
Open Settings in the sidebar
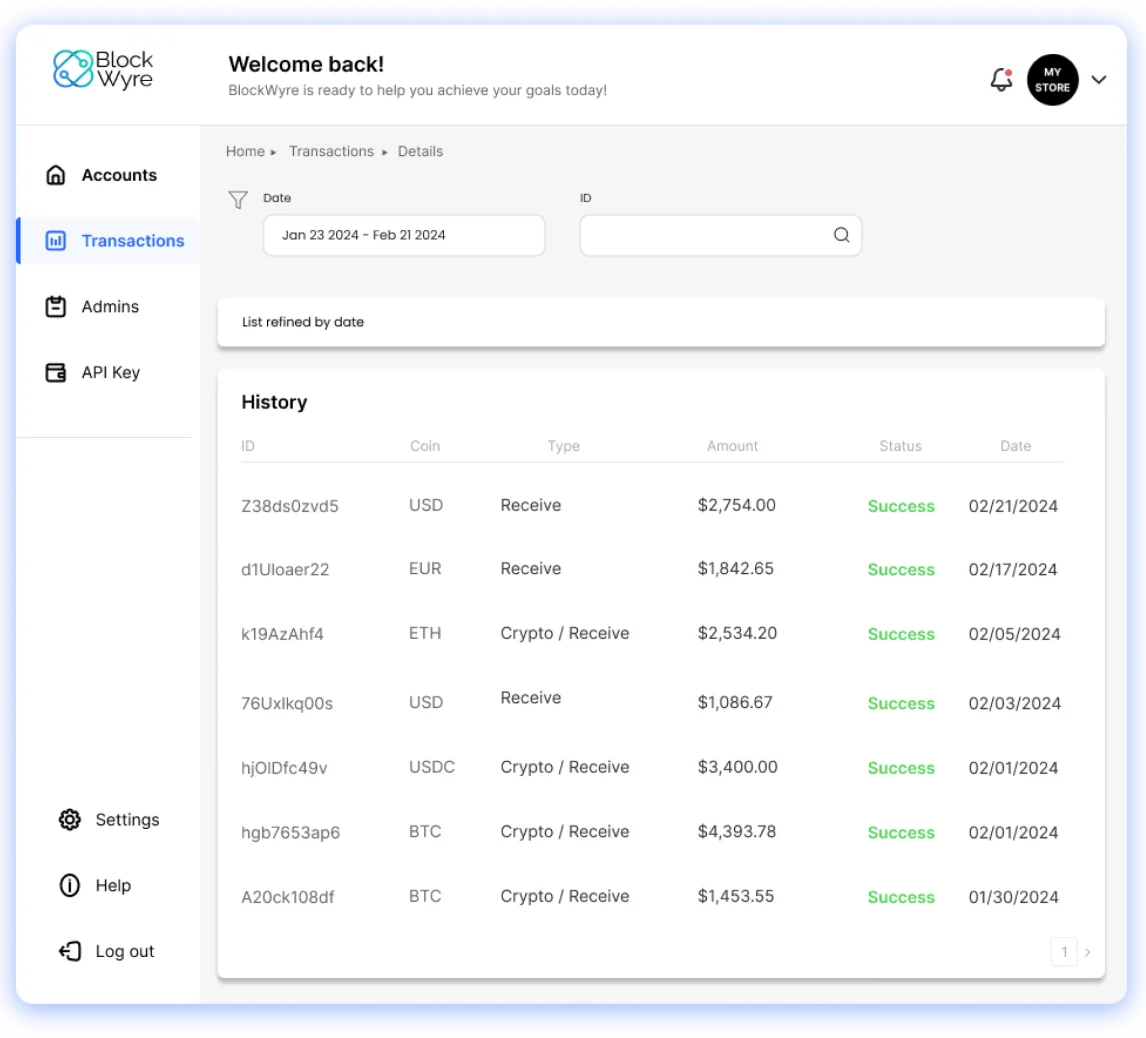[x=127, y=819]
